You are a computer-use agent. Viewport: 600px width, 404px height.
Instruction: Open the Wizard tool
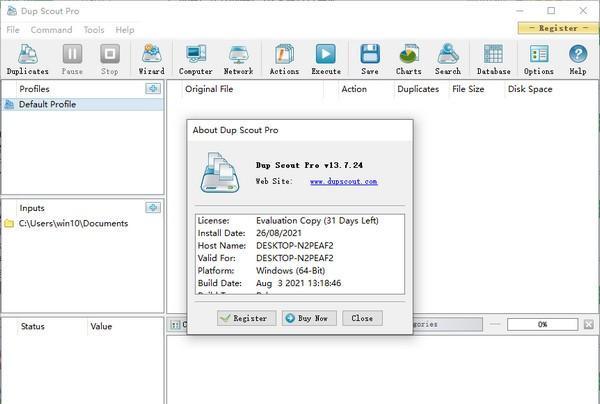click(152, 59)
